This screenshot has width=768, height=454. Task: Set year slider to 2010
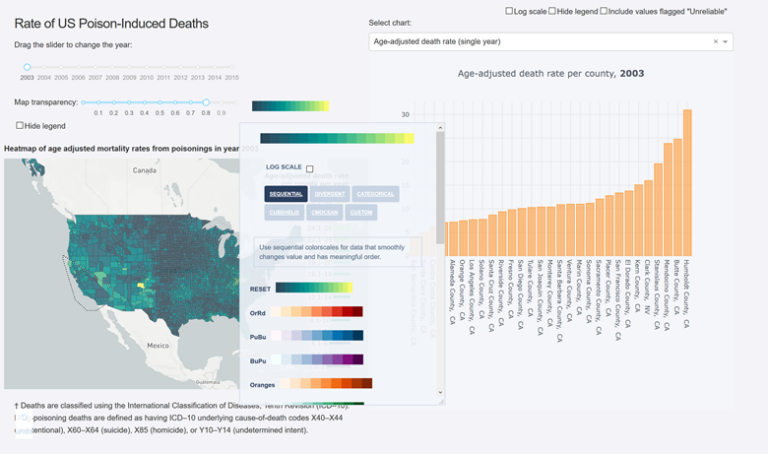146,67
